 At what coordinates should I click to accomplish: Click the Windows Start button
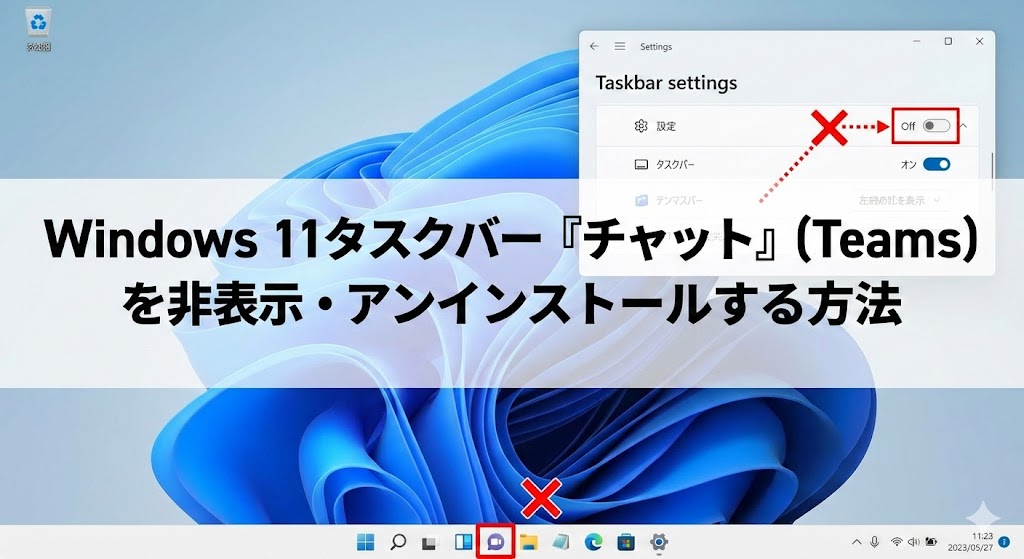point(365,542)
